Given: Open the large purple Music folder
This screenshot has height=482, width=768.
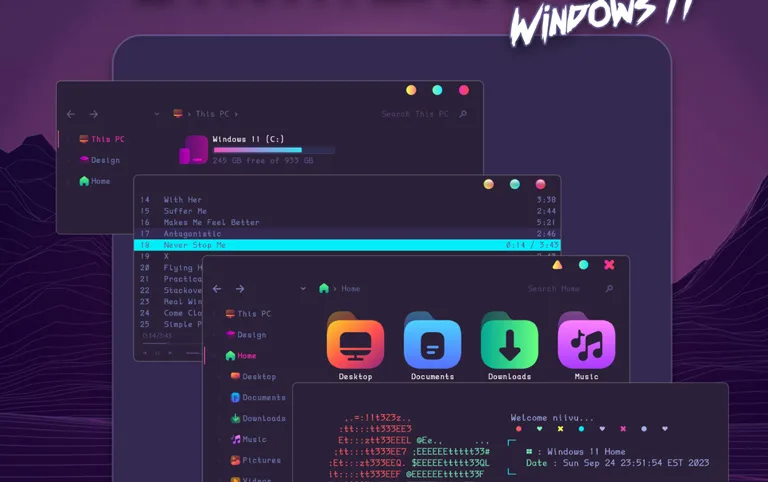Looking at the screenshot, I should [586, 346].
